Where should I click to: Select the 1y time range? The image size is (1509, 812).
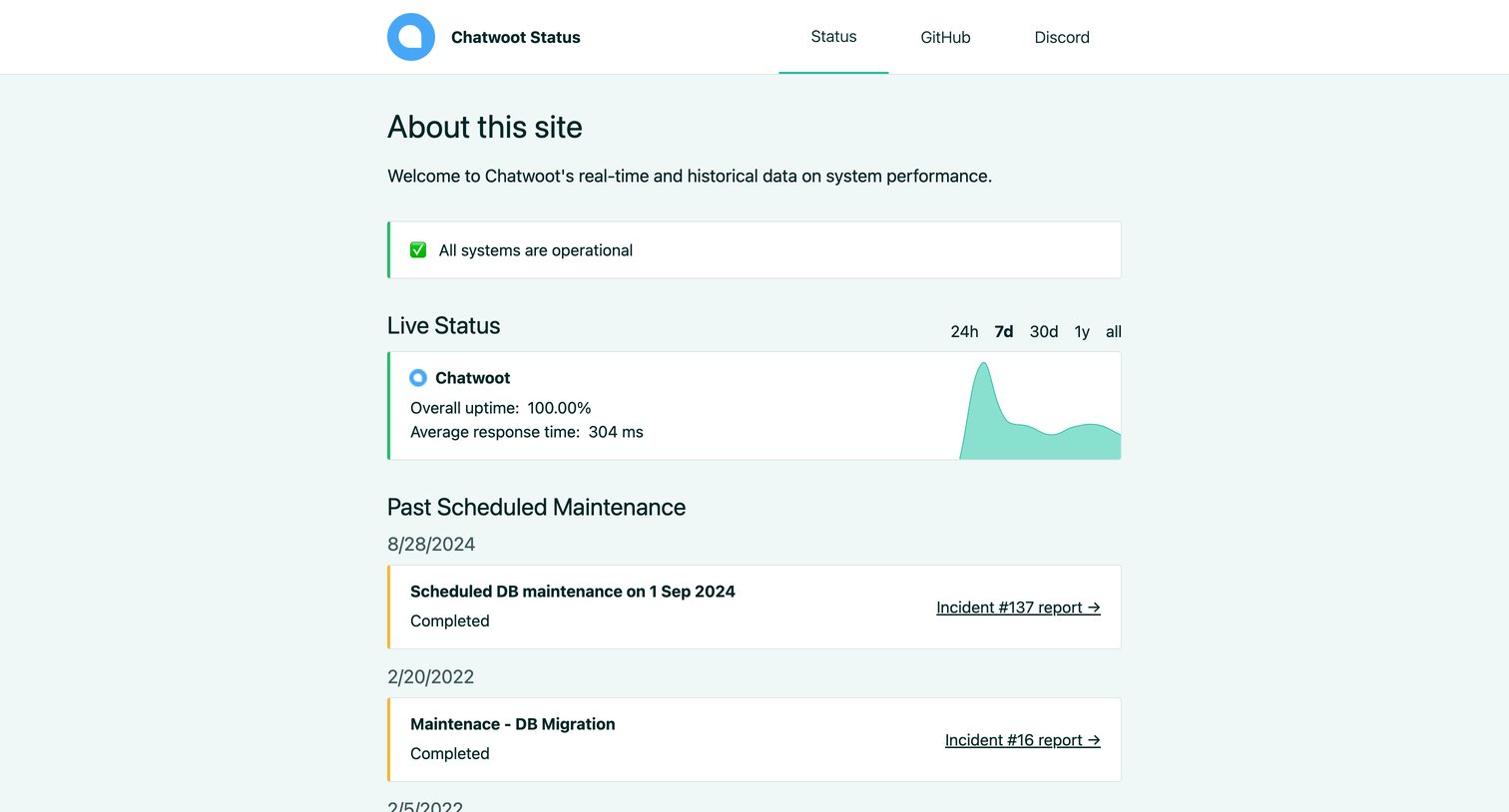tap(1082, 332)
